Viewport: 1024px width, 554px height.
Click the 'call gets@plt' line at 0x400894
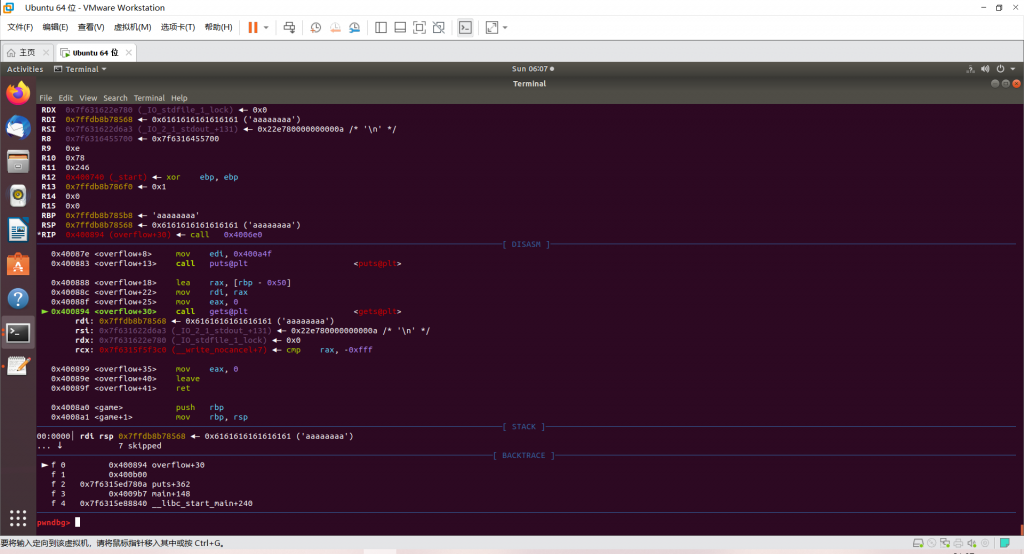pyautogui.click(x=221, y=312)
